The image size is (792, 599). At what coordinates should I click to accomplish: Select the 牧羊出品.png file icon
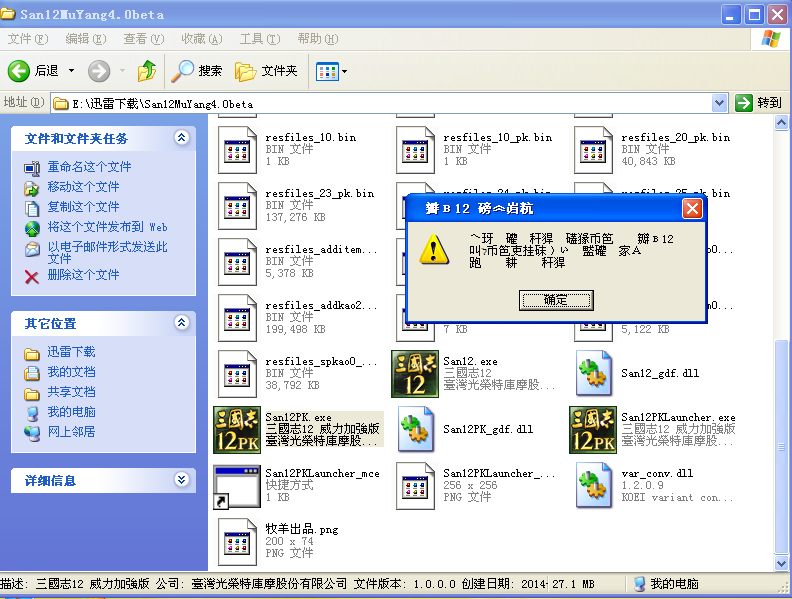pos(237,542)
